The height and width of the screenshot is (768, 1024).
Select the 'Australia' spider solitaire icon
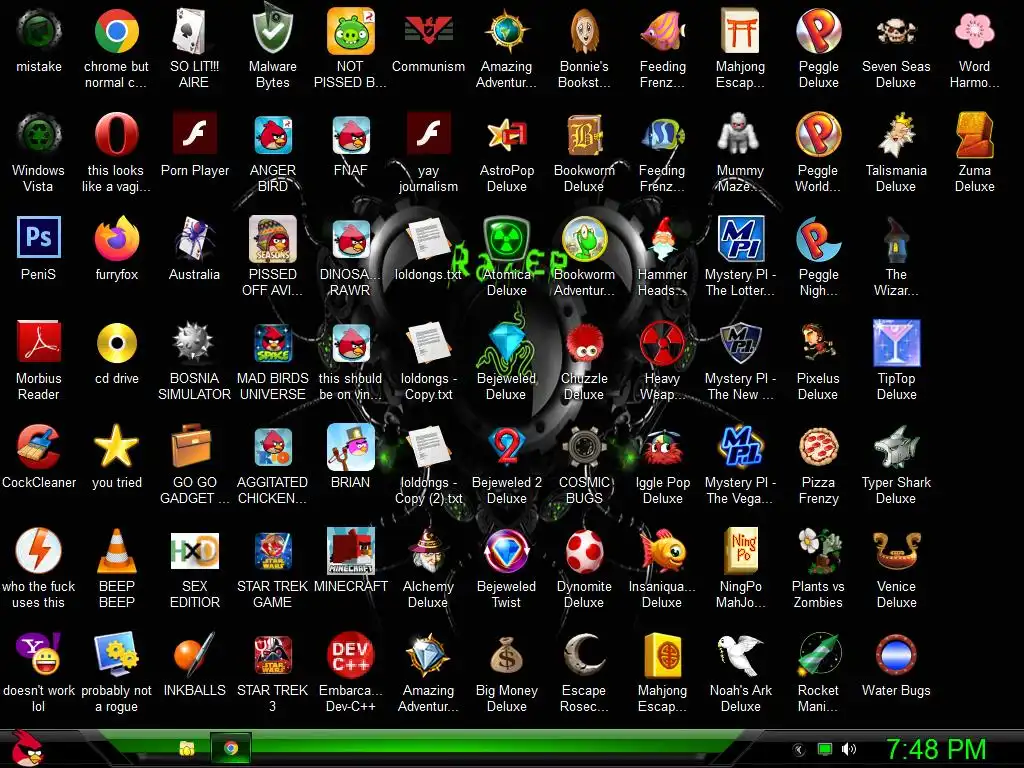[194, 238]
